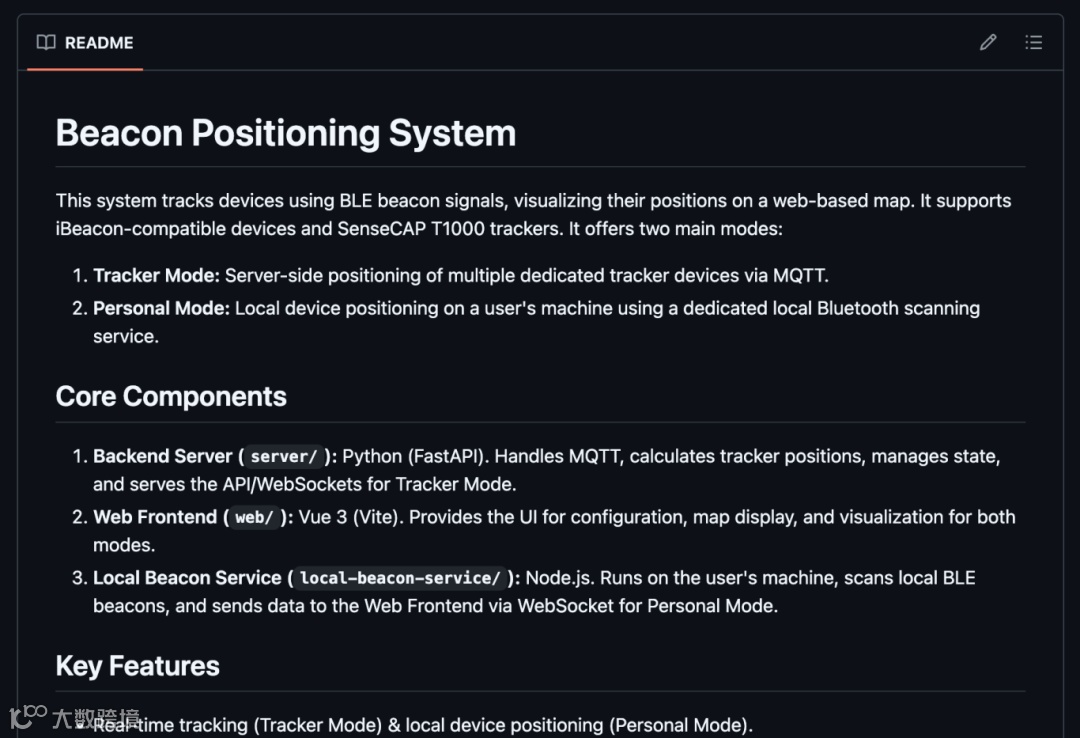1080x738 pixels.
Task: Click the Real-time tracking bullet line
Action: pyautogui.click(x=420, y=724)
